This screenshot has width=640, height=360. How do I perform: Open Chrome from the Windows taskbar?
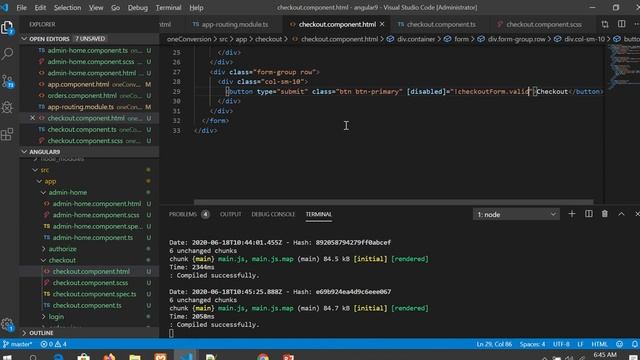pyautogui.click(x=263, y=357)
